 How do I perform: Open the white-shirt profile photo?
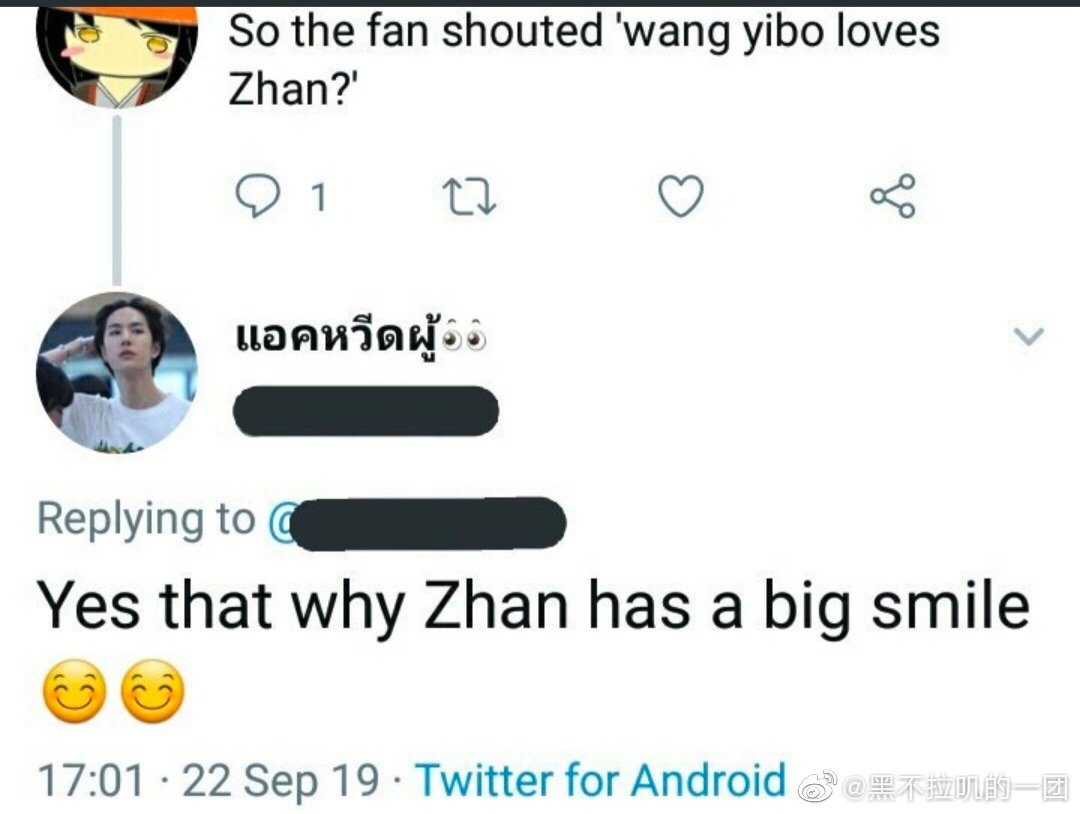[x=117, y=372]
